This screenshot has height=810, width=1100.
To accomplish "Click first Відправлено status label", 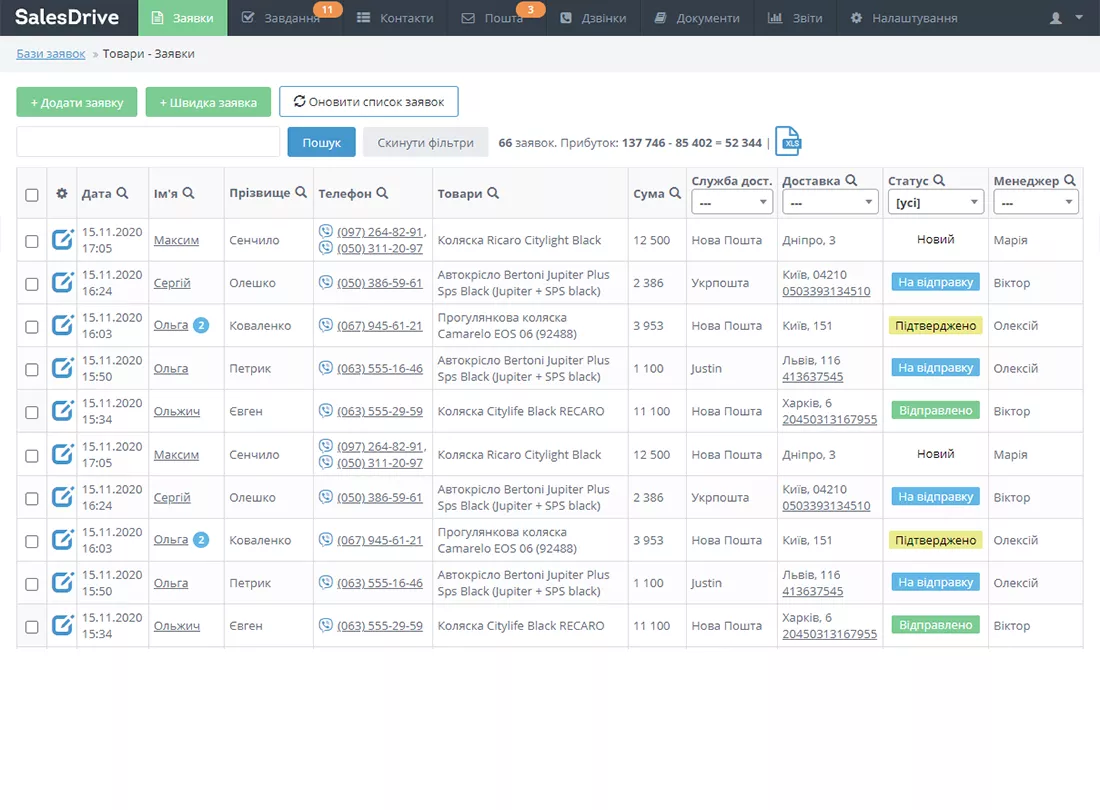I will [x=935, y=410].
